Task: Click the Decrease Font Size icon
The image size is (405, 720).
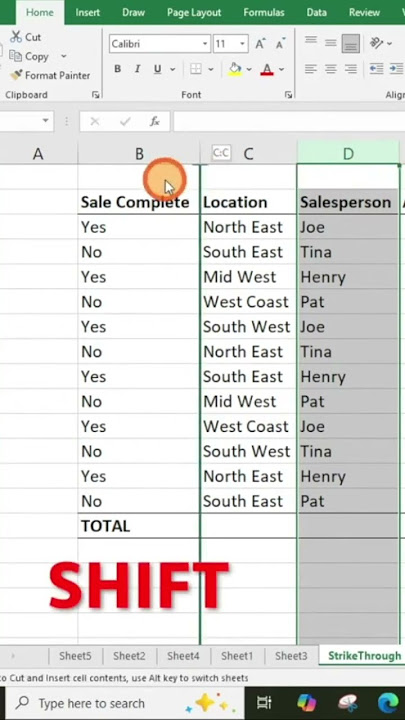Action: (280, 44)
